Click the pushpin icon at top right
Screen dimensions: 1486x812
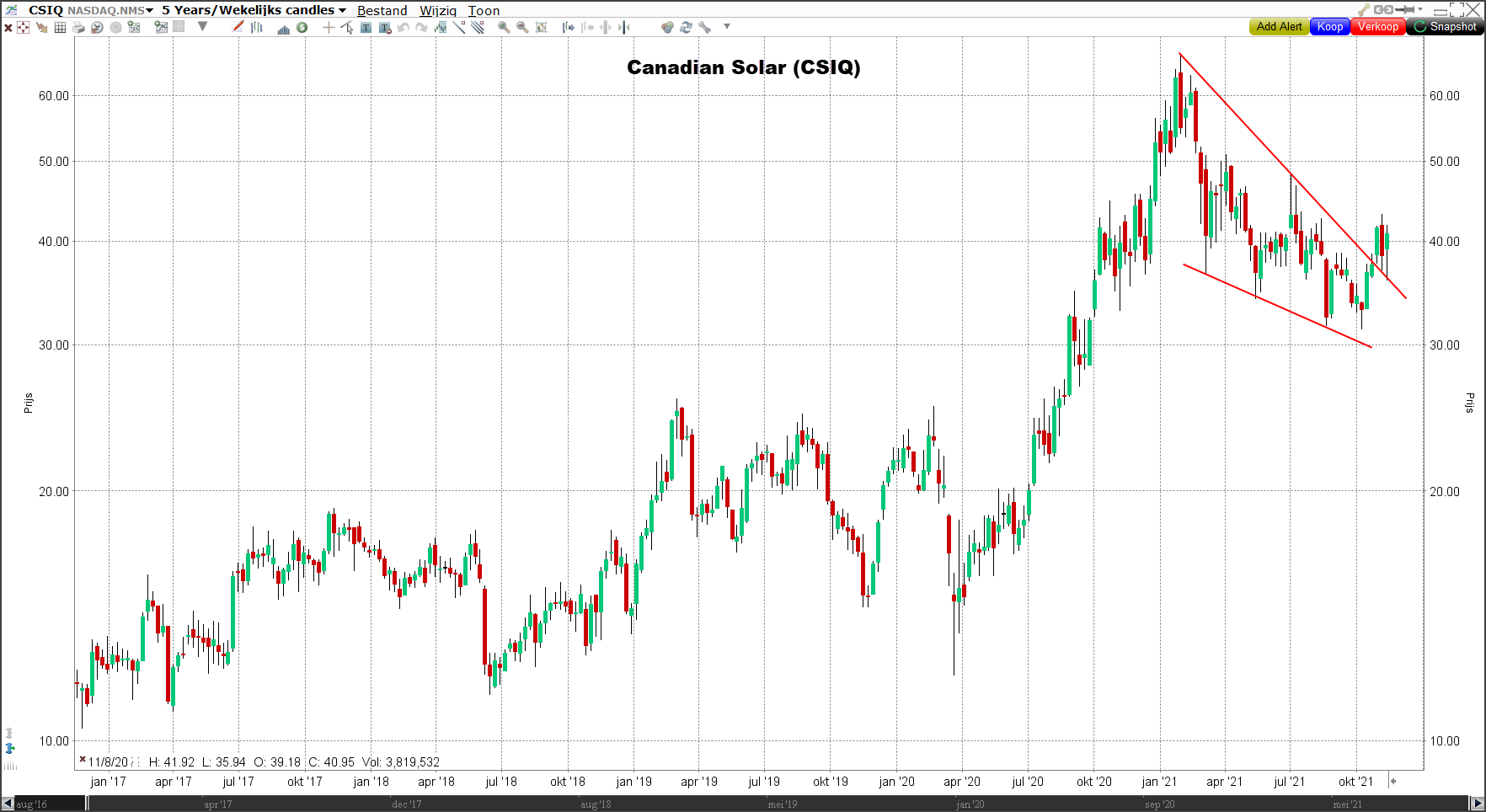tap(1404, 9)
